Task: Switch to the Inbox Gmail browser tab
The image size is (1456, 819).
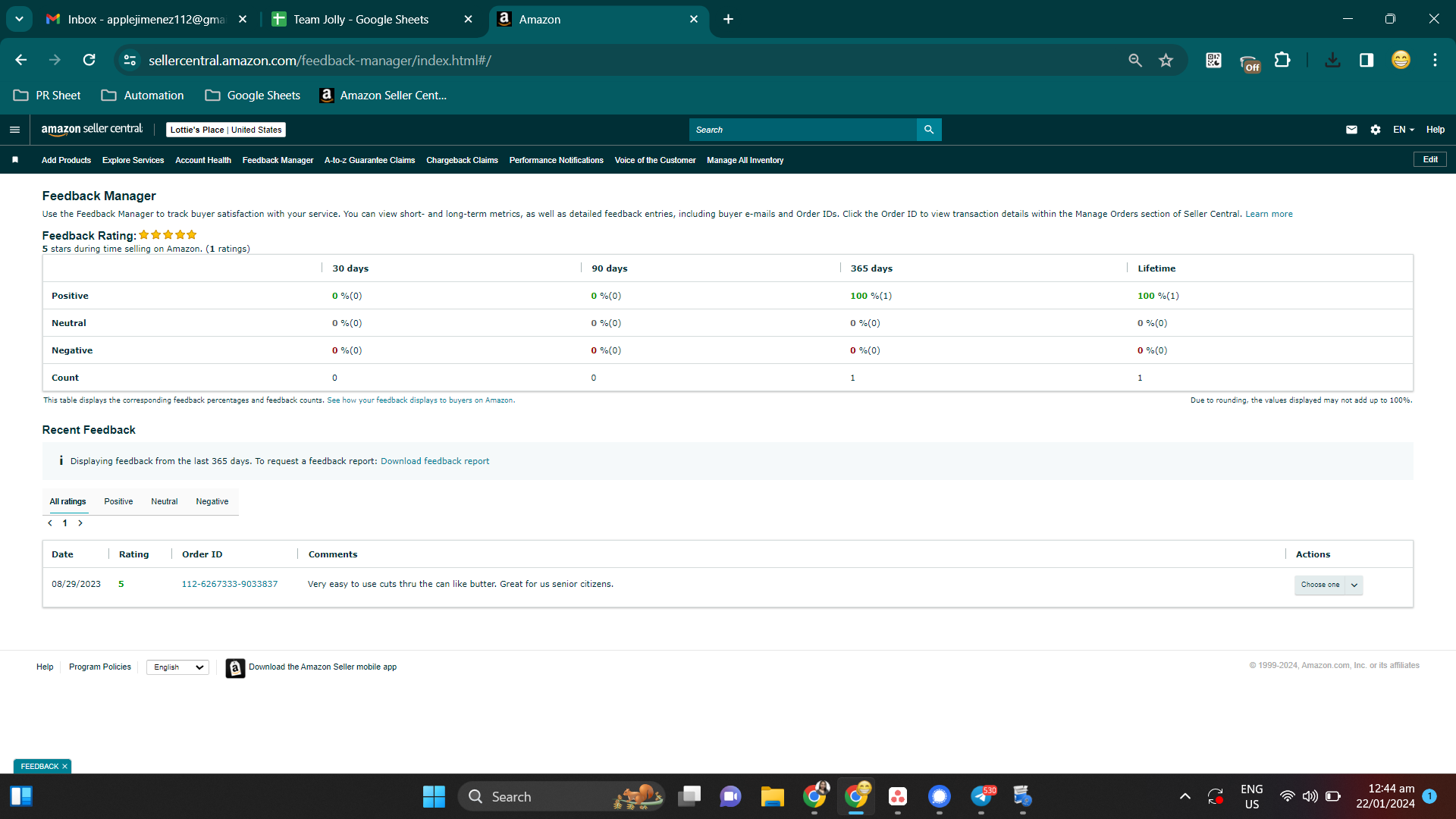Action: (146, 19)
